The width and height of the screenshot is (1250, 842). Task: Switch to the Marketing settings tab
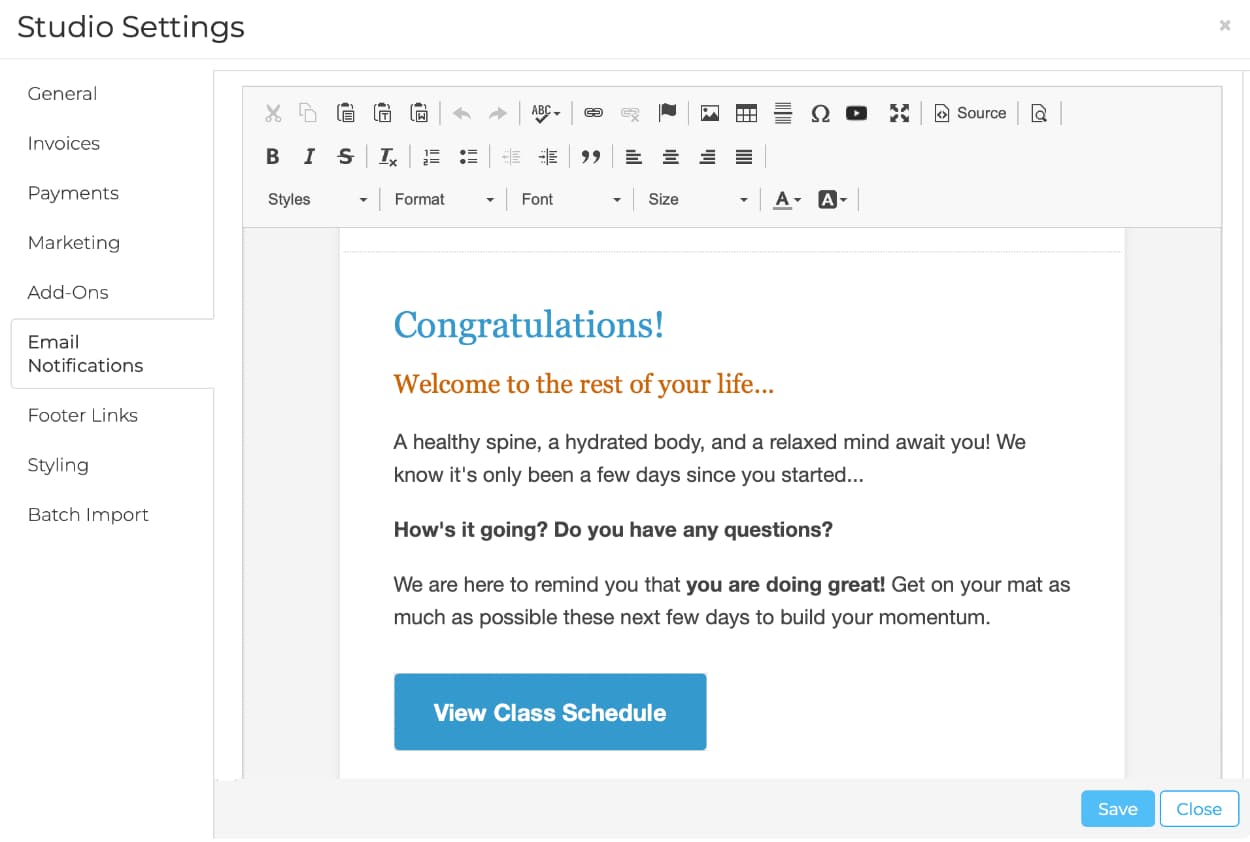[74, 243]
